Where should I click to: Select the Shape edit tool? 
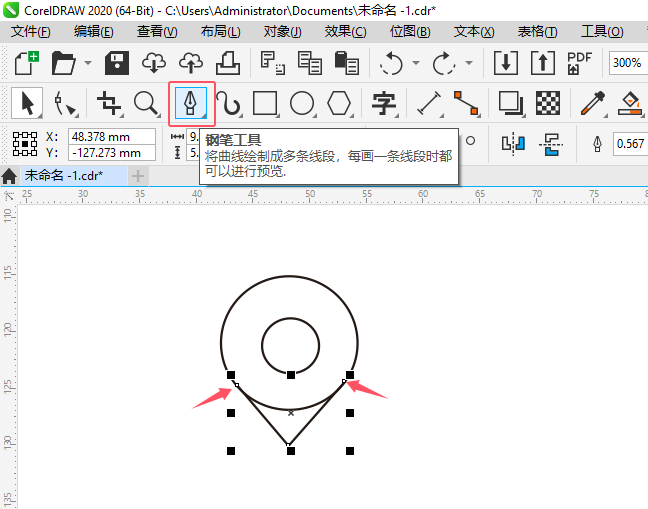pos(65,103)
